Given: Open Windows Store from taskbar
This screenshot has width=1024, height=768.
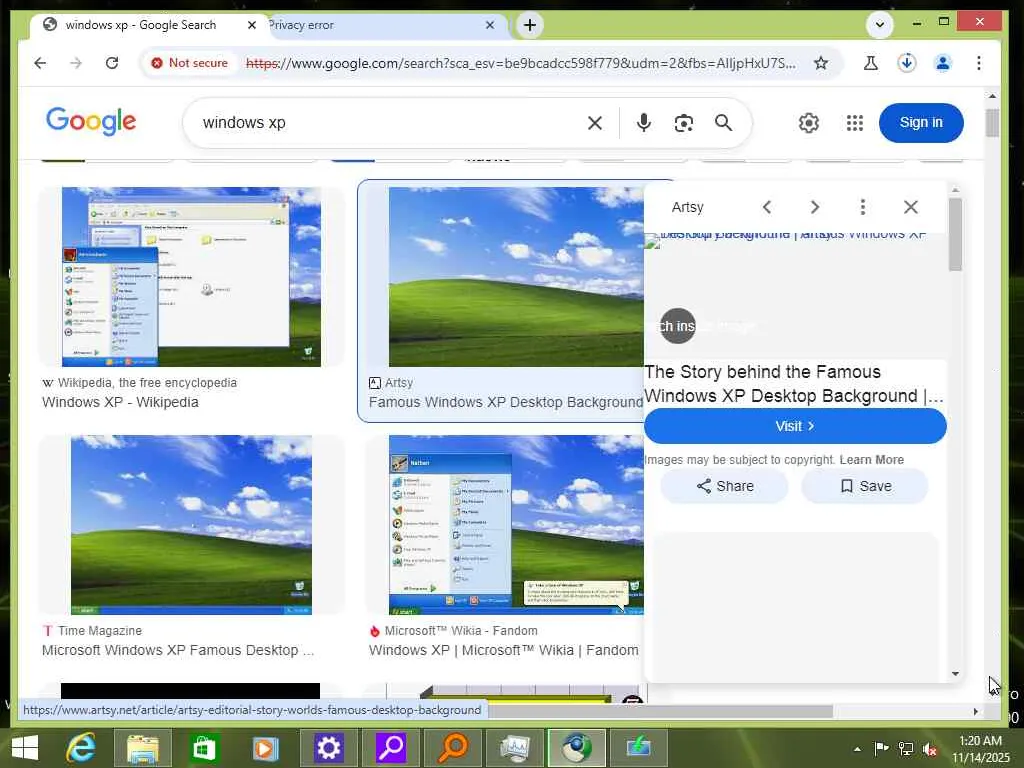Looking at the screenshot, I should (204, 748).
